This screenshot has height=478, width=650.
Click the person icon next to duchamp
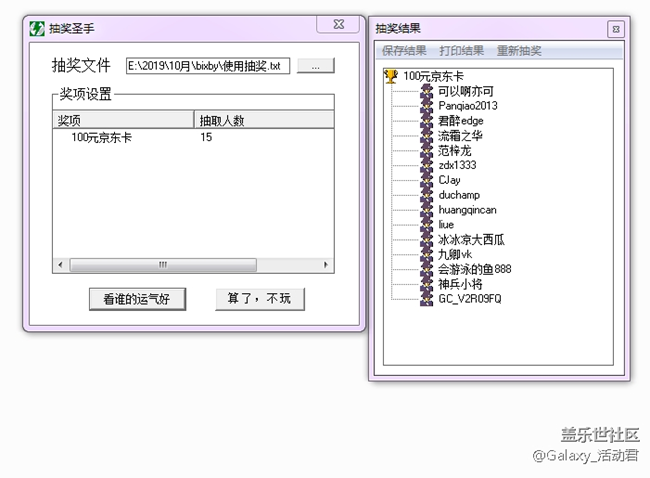[427, 195]
